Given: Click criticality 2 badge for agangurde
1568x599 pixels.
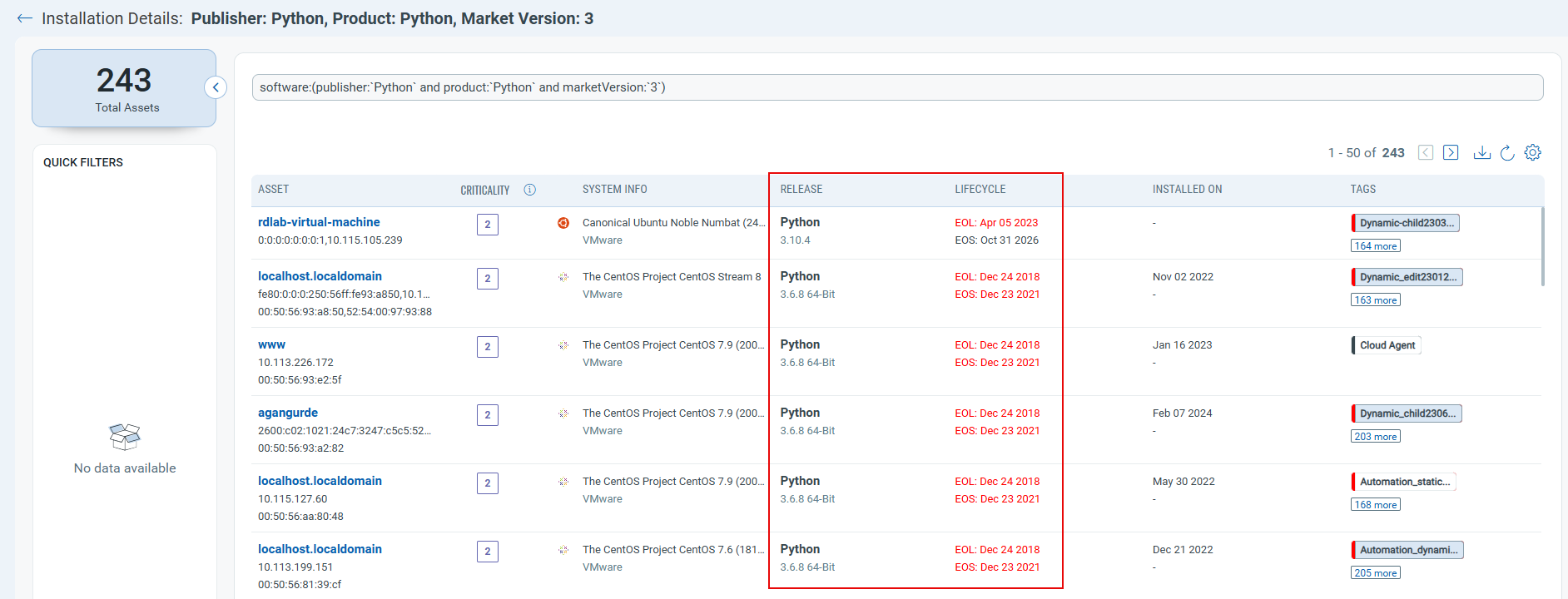Looking at the screenshot, I should pos(488,415).
